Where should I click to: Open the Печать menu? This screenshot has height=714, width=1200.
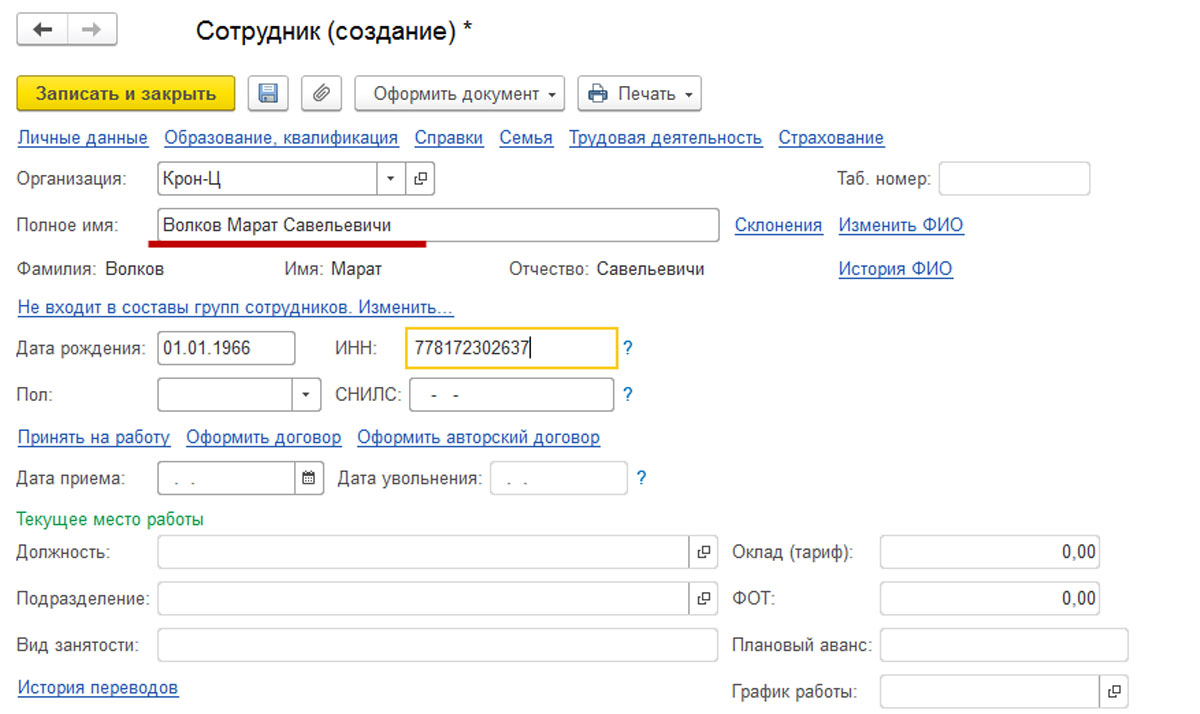coord(641,94)
